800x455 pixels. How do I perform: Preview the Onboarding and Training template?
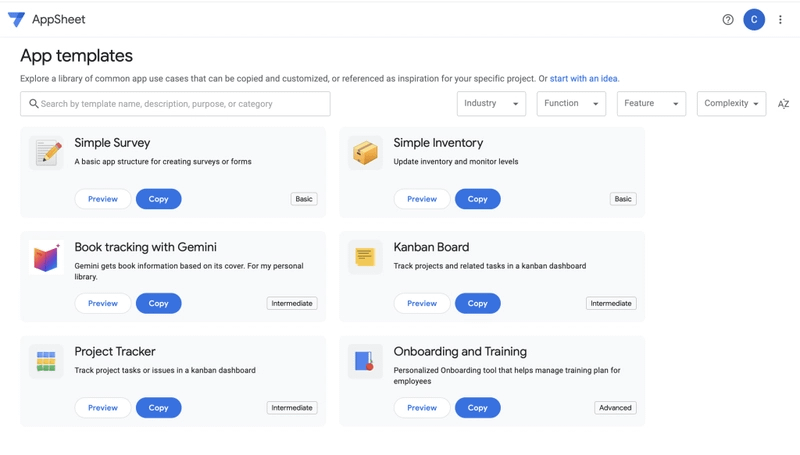[x=422, y=408]
